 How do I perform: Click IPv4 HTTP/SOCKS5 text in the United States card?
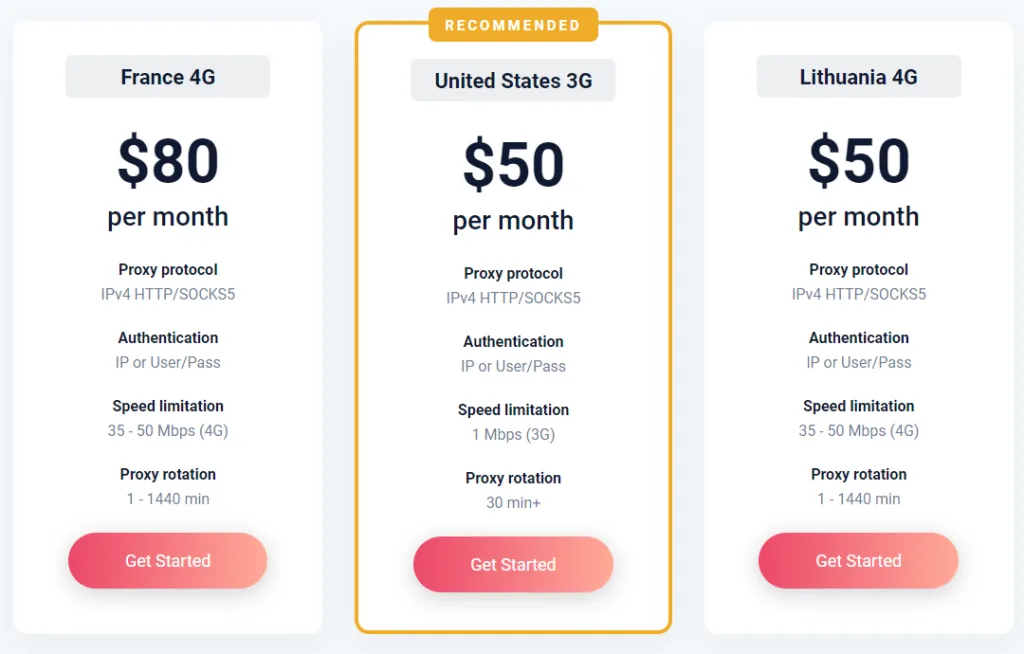pos(513,297)
